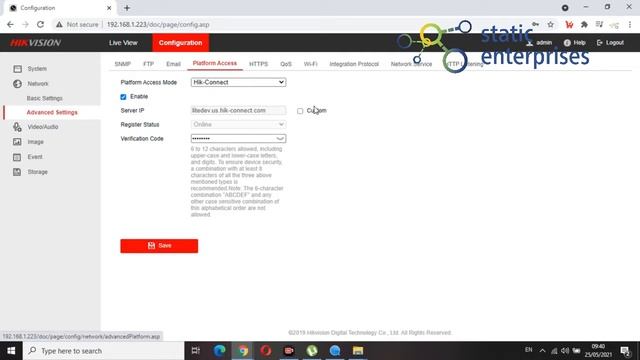Image resolution: width=640 pixels, height=360 pixels.
Task: Open the Event settings icon
Action: point(17,157)
